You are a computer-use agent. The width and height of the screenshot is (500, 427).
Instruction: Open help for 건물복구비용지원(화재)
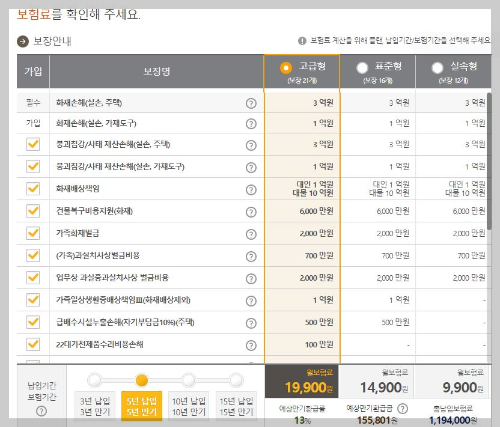click(x=251, y=212)
